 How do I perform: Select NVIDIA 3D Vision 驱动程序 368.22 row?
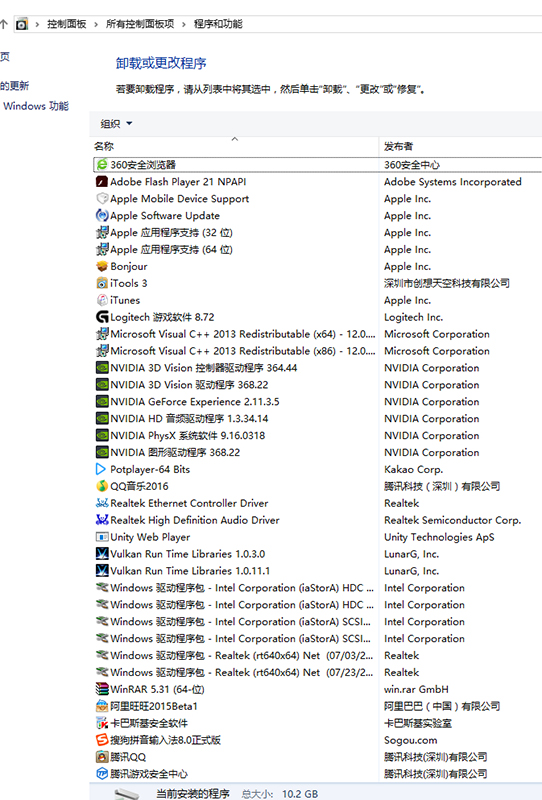click(x=315, y=385)
